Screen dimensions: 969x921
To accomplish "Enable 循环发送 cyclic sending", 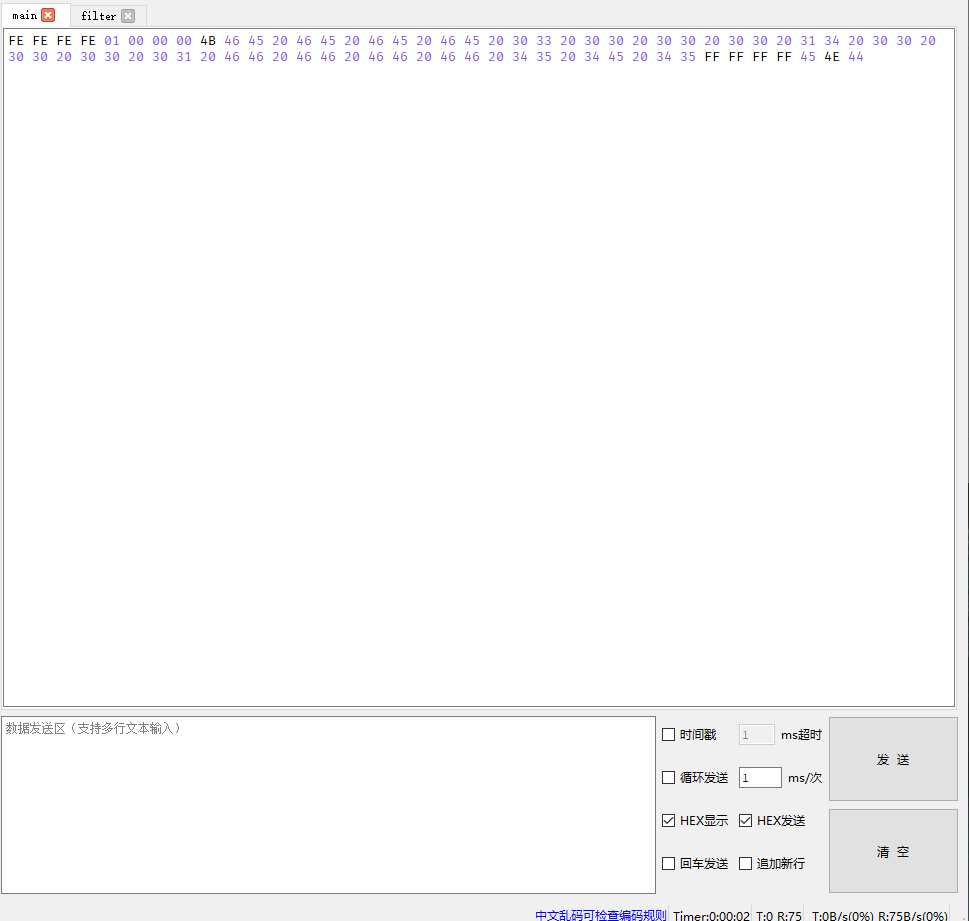I will coord(668,777).
